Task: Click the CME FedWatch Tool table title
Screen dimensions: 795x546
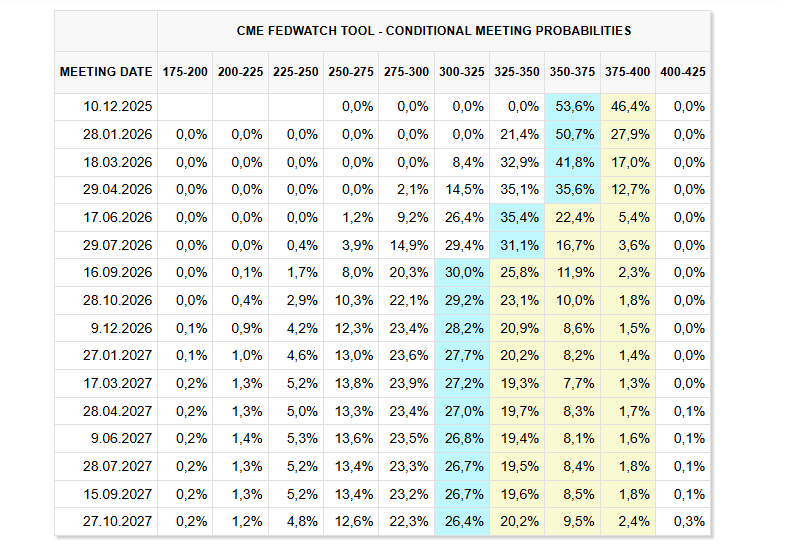Action: click(433, 31)
